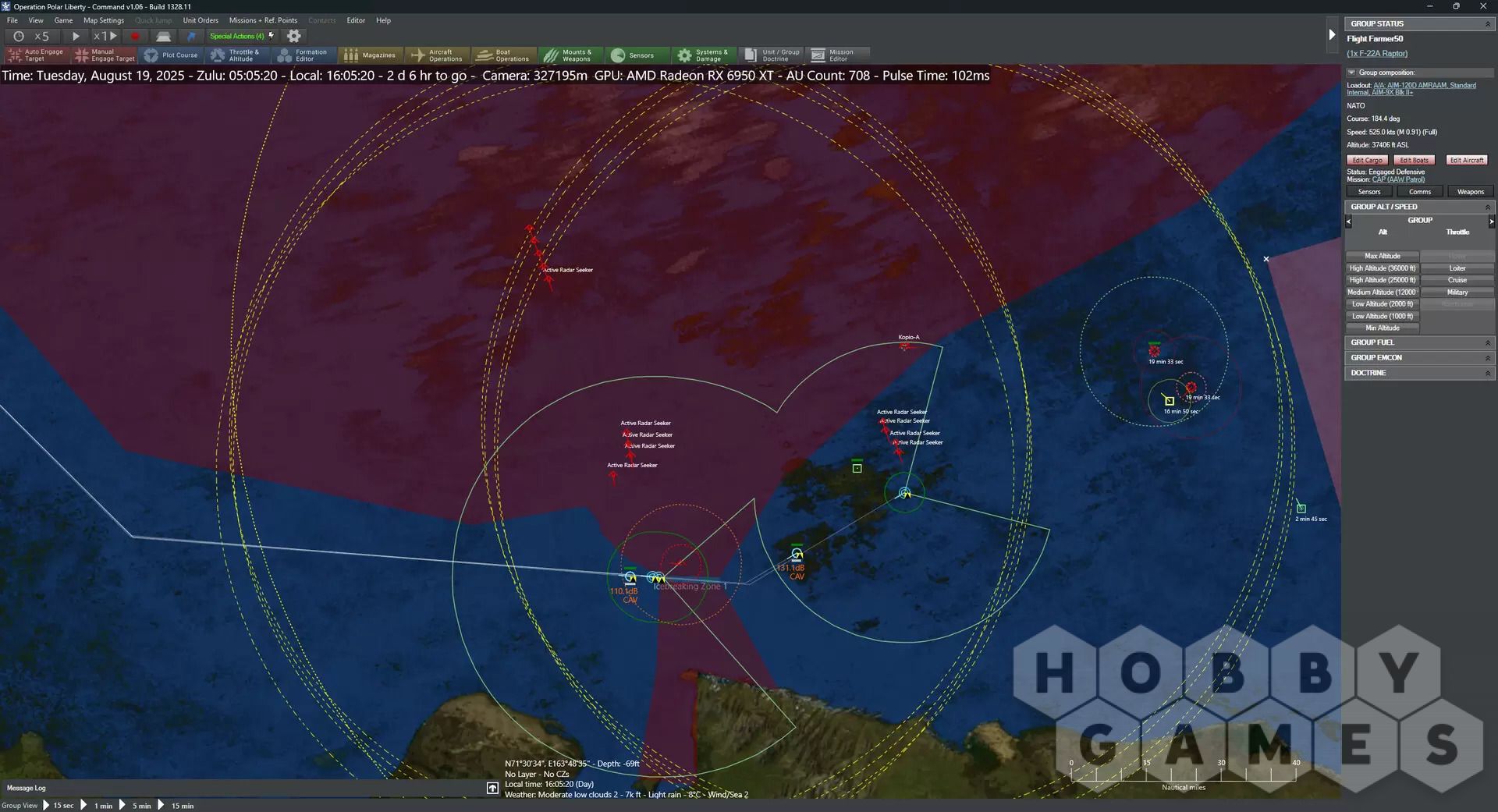Click the left arrow beside GROUP
This screenshot has height=812, width=1498.
1348,222
